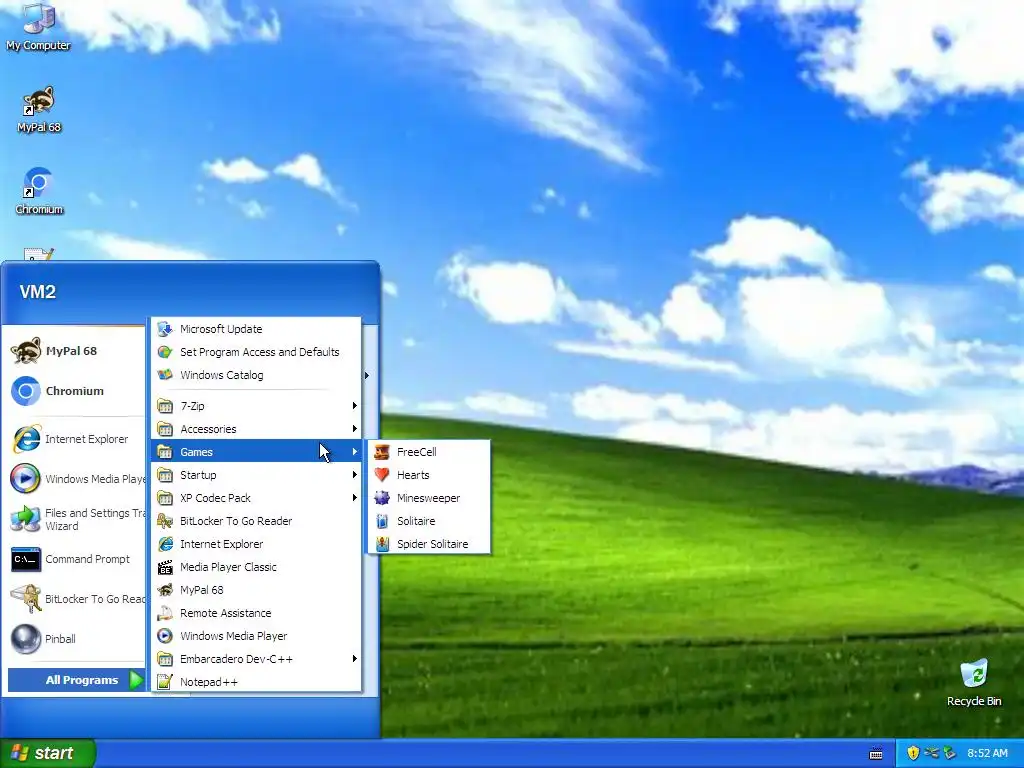Expand the 7-Zip submenu arrow
1024x768 pixels.
355,406
